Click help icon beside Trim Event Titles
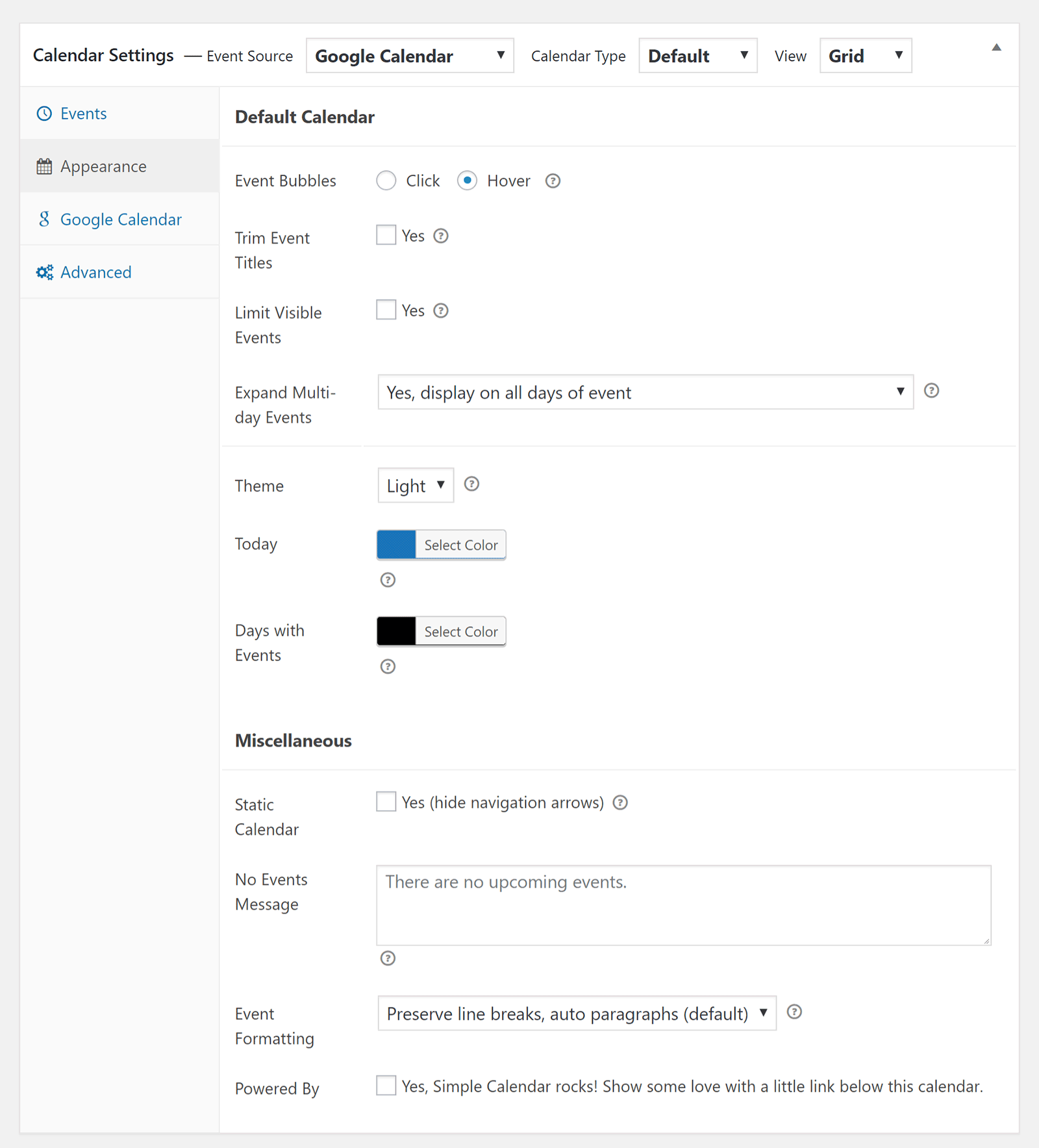Screen dimensions: 1039x1148 pyautogui.click(x=441, y=236)
